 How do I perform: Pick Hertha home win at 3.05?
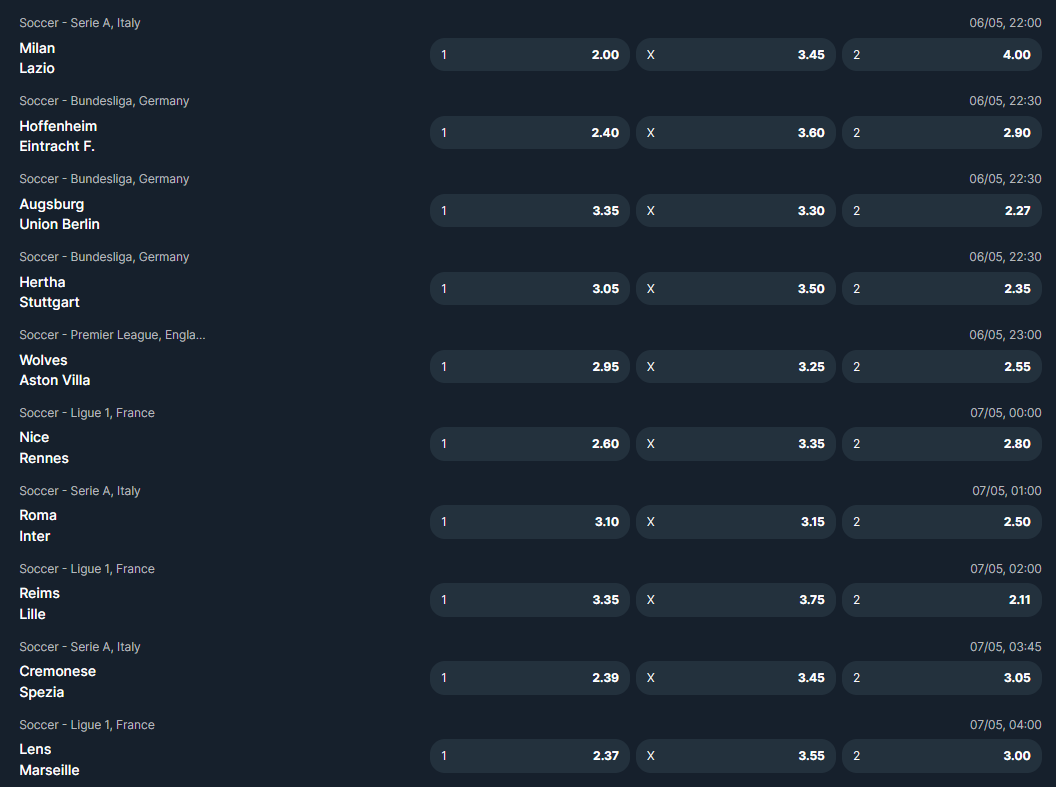coord(530,289)
